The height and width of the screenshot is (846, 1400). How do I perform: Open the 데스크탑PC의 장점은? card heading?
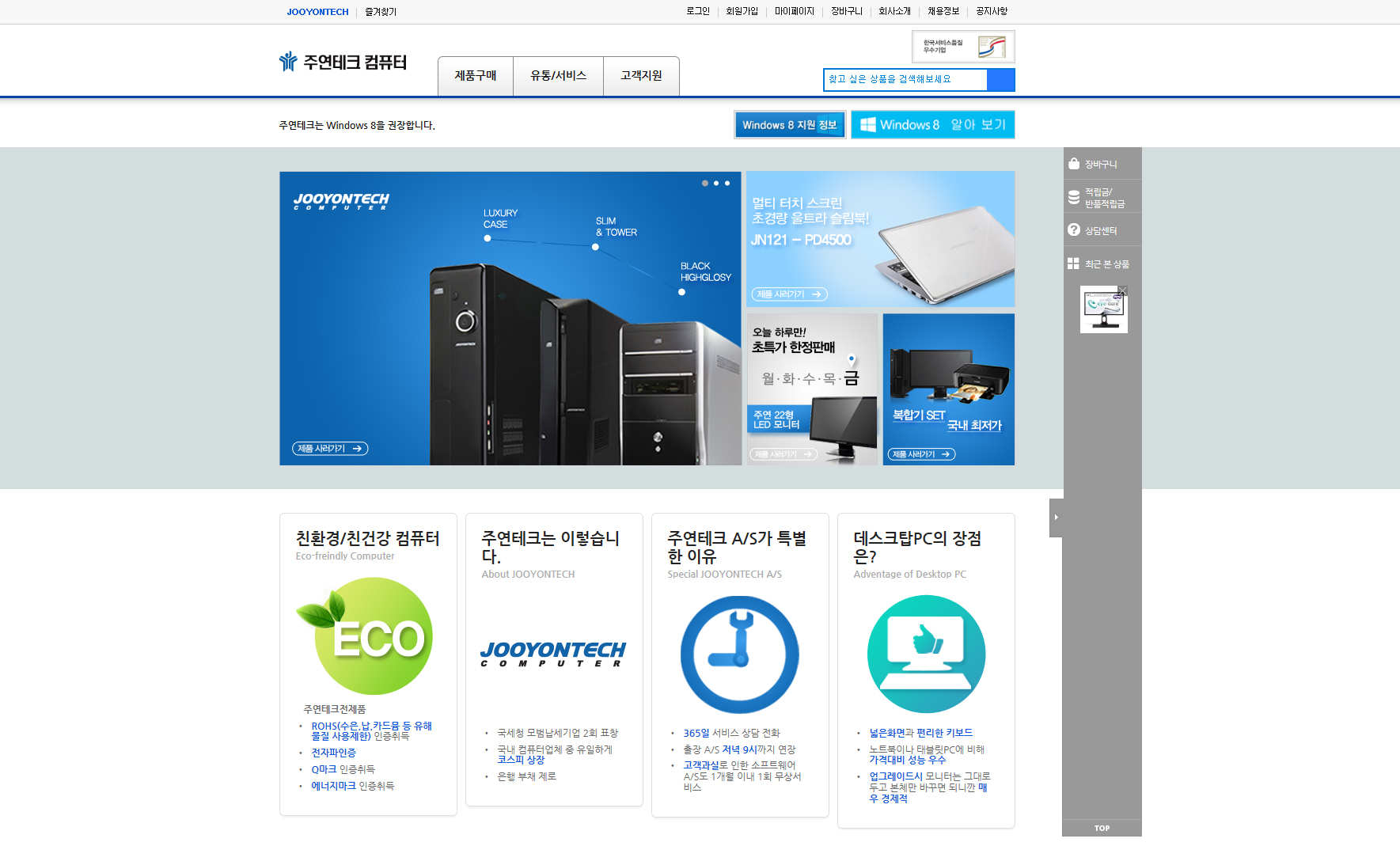coord(917,547)
